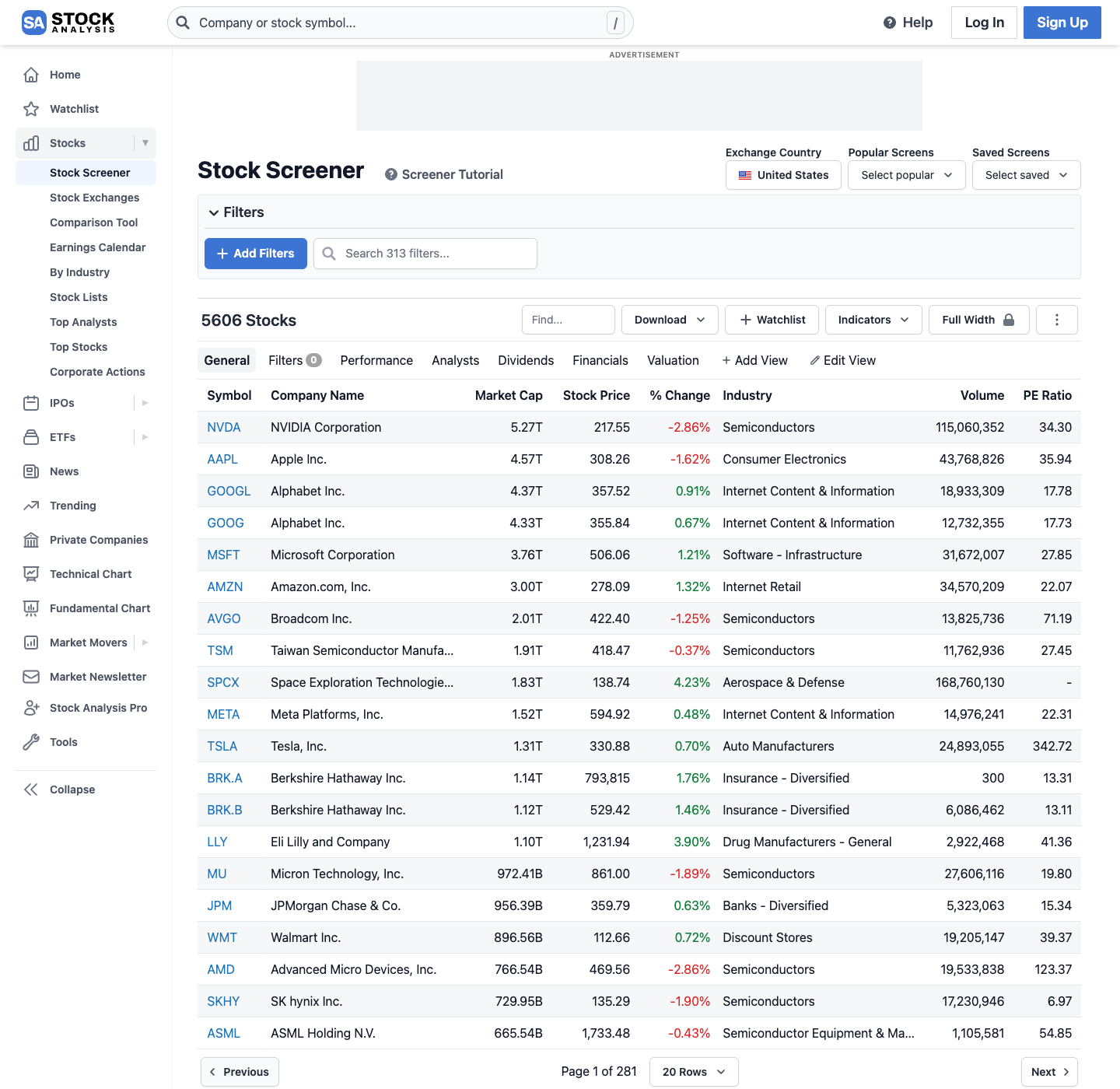Switch to the Valuation tab
This screenshot has height=1089, width=1120.
tap(673, 360)
